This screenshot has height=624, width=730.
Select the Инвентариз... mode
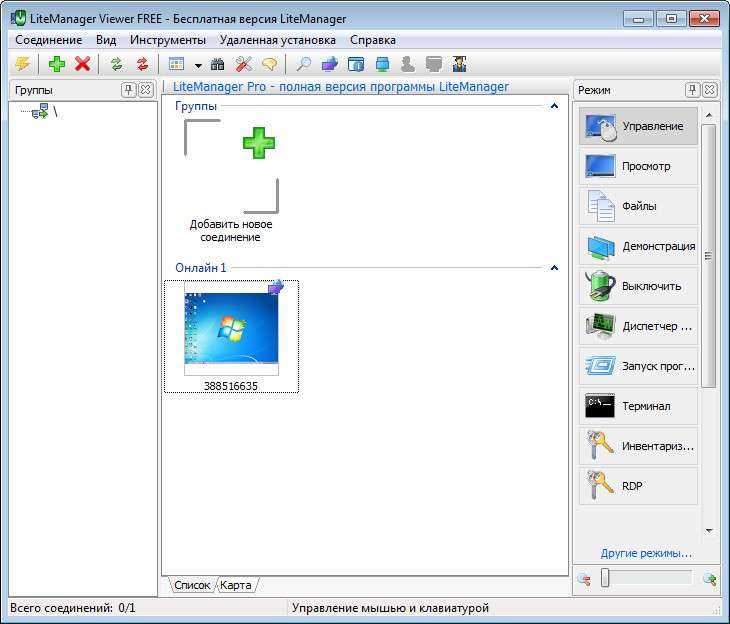638,447
